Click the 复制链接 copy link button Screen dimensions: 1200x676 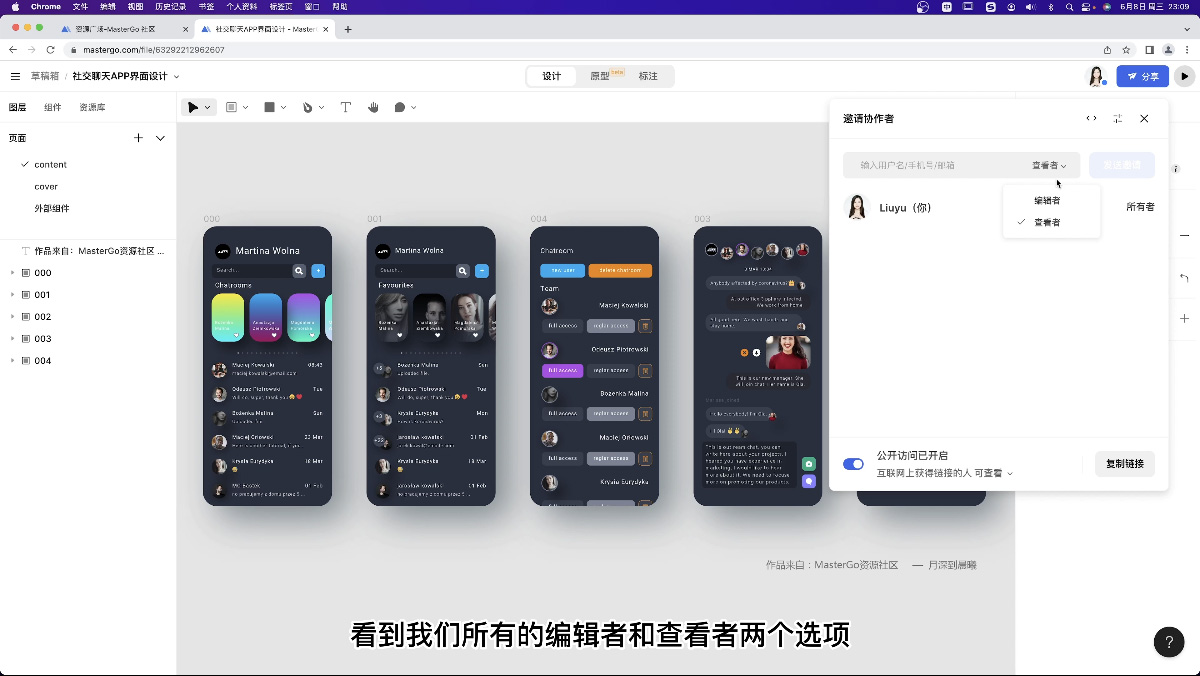[x=1125, y=464]
